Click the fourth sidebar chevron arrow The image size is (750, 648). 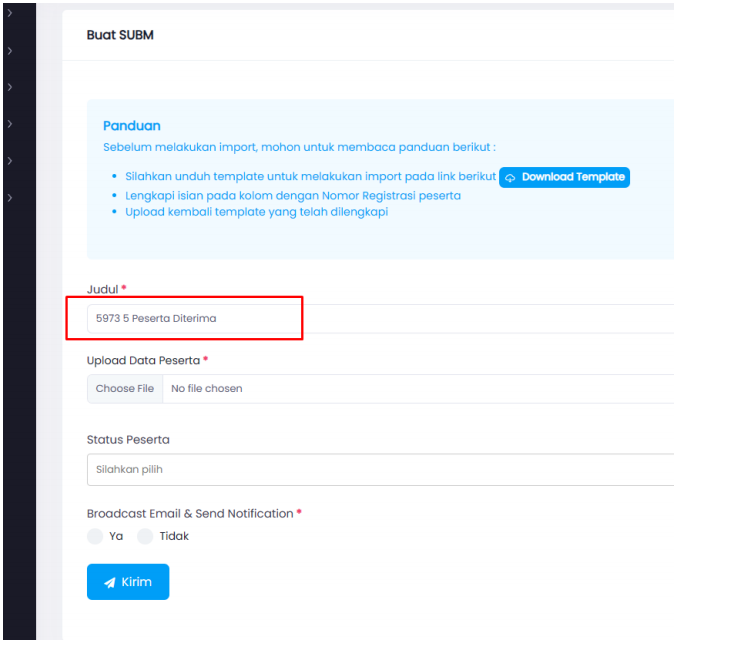10,124
